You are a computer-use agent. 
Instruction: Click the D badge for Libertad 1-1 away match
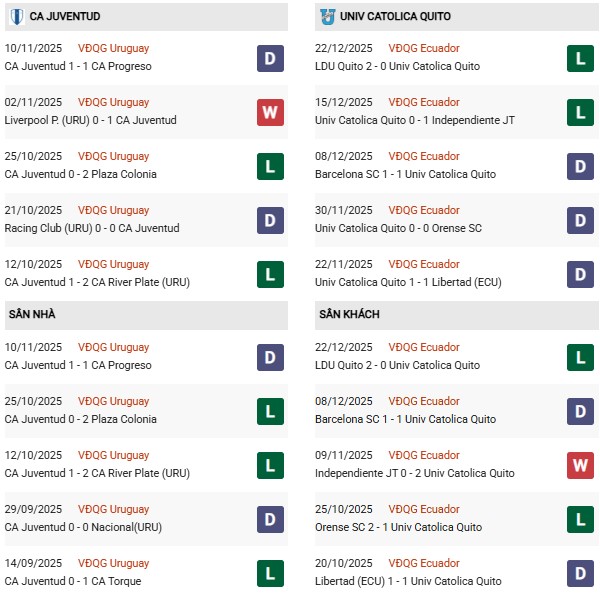point(580,573)
